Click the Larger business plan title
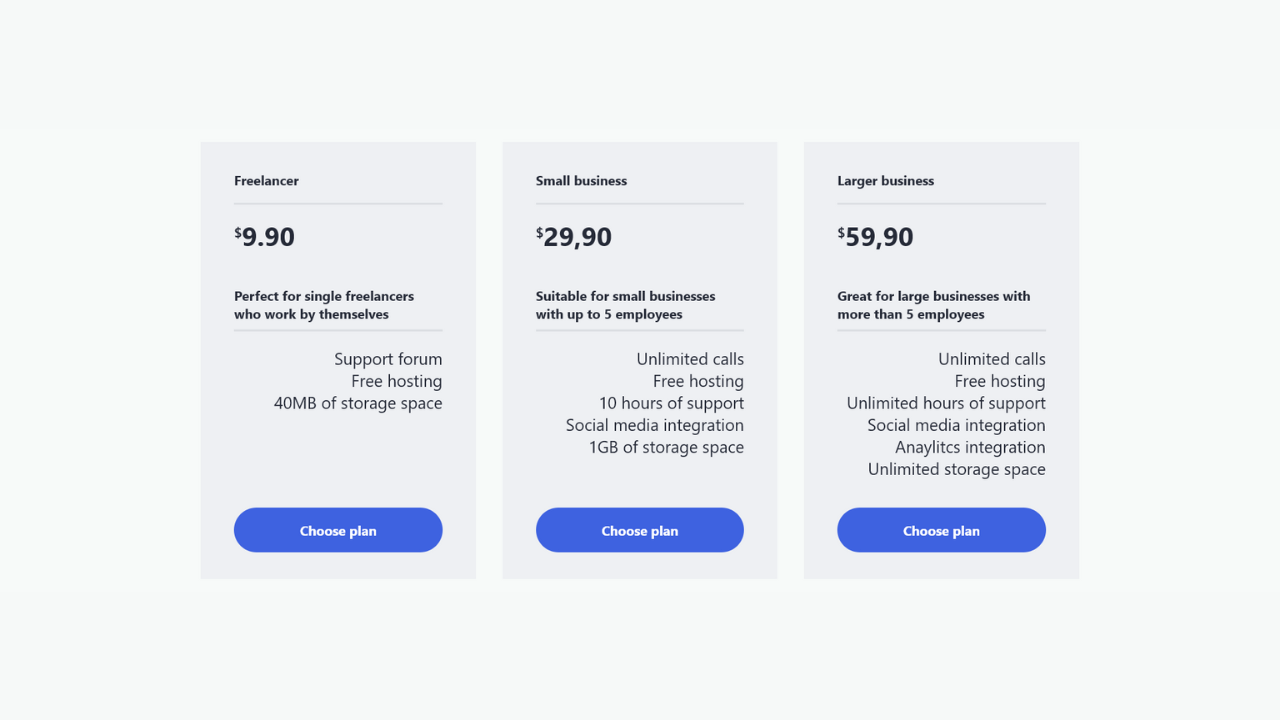This screenshot has width=1280, height=720. tap(886, 181)
